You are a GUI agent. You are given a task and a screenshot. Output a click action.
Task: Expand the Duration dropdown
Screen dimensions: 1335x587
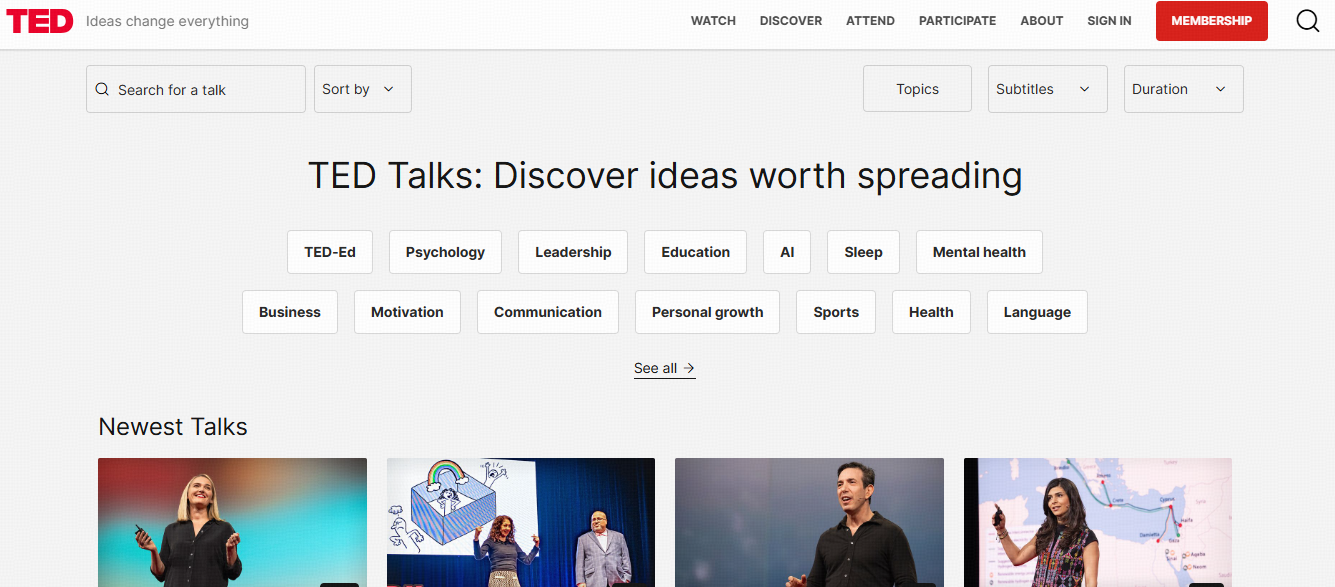[1183, 89]
